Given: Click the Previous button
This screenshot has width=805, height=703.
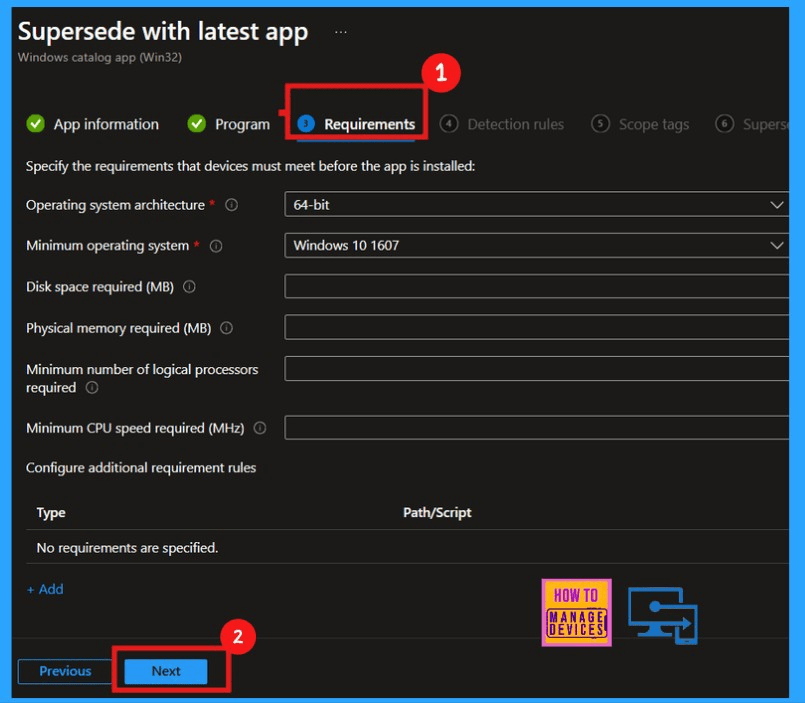Looking at the screenshot, I should [x=65, y=671].
